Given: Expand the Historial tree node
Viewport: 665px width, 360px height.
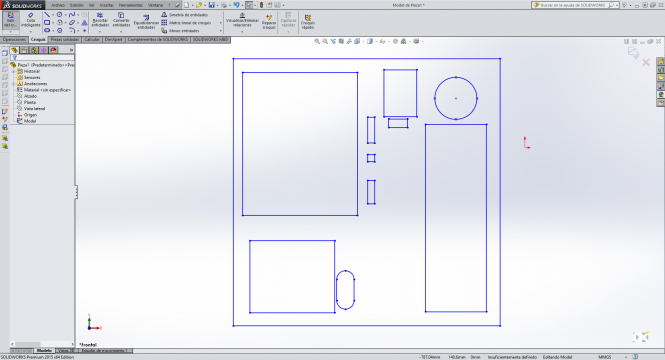Looking at the screenshot, I should point(14,71).
